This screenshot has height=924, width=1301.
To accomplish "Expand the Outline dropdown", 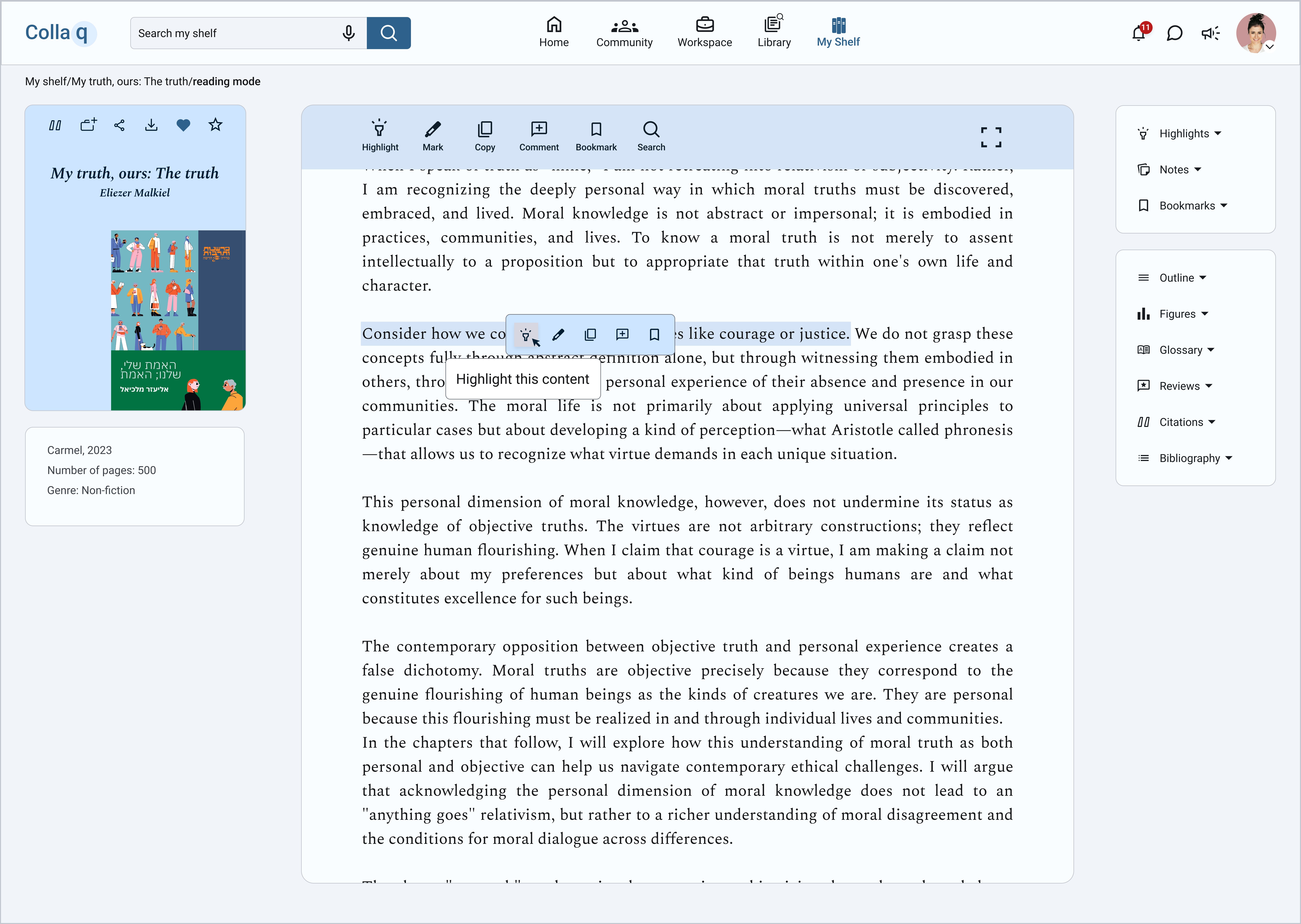I will [x=1172, y=278].
